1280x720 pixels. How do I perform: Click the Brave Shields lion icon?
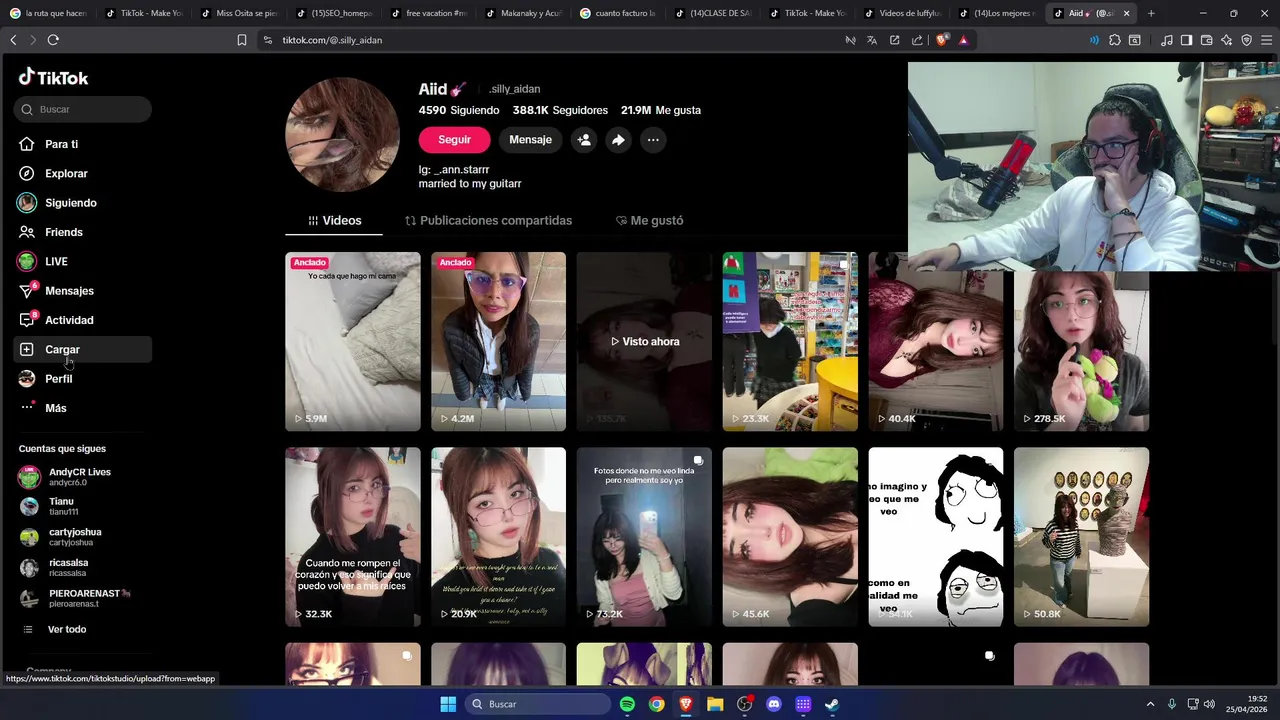942,40
